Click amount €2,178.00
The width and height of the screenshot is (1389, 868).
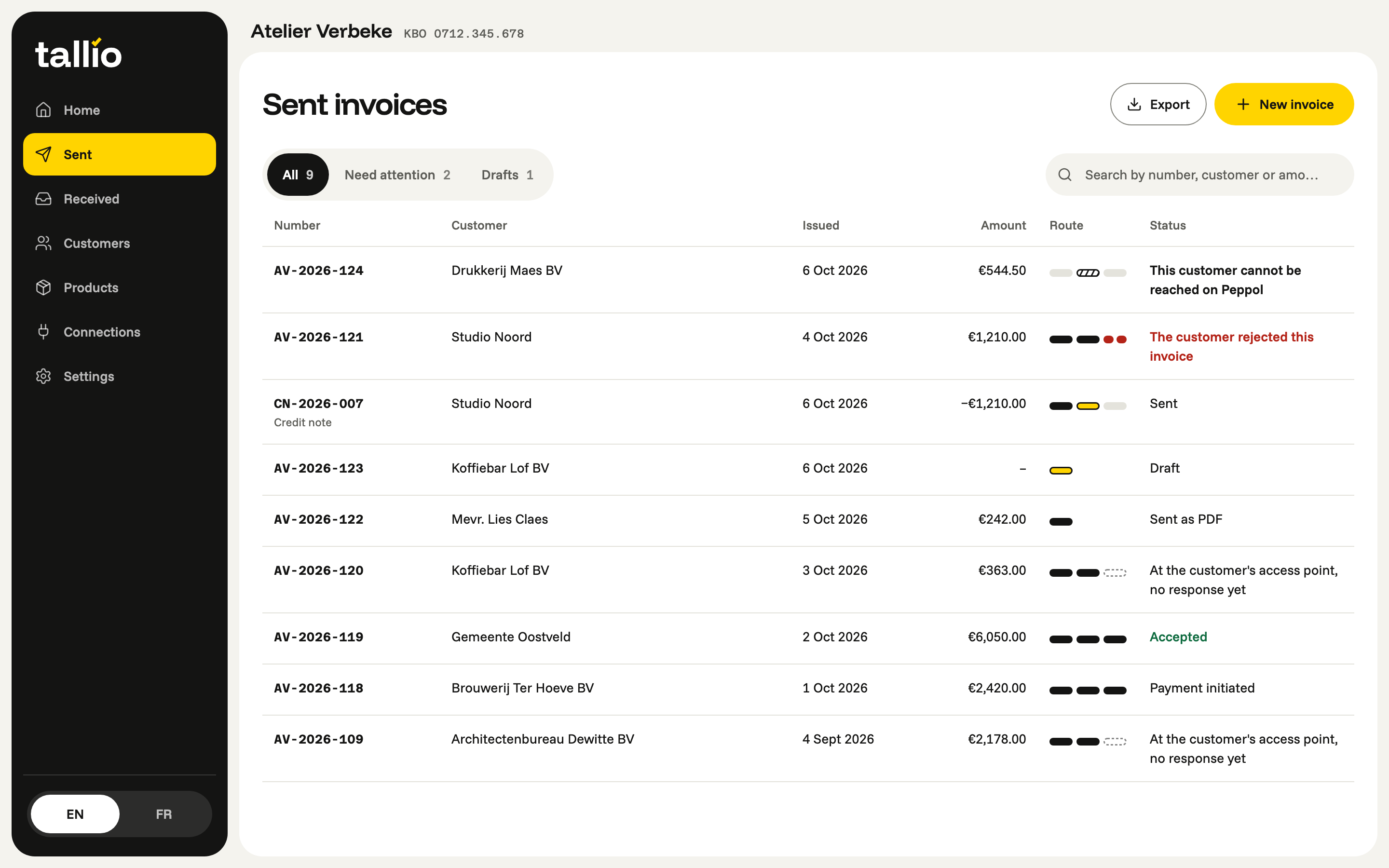(997, 739)
